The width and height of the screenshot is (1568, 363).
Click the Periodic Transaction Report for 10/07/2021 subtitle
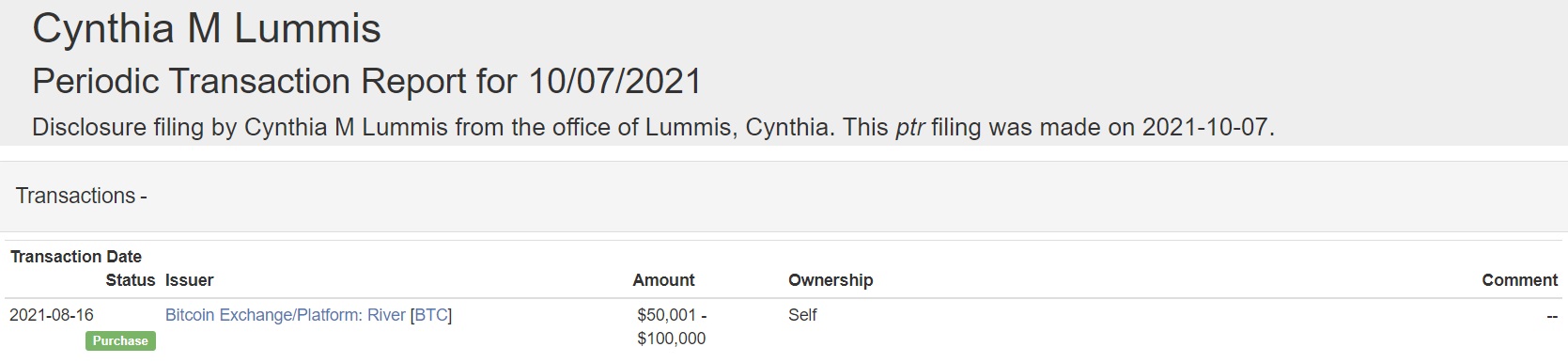(367, 81)
